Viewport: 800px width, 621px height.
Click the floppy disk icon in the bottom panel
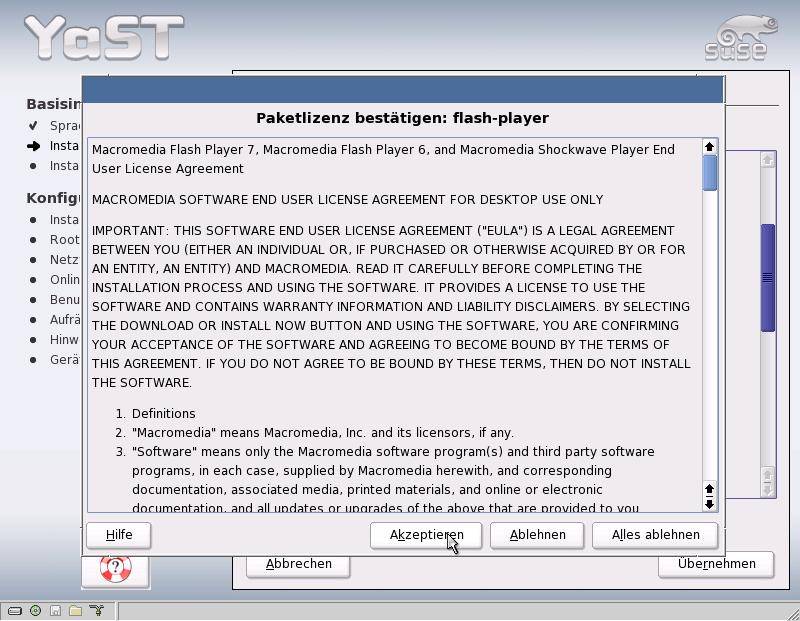coord(56,610)
